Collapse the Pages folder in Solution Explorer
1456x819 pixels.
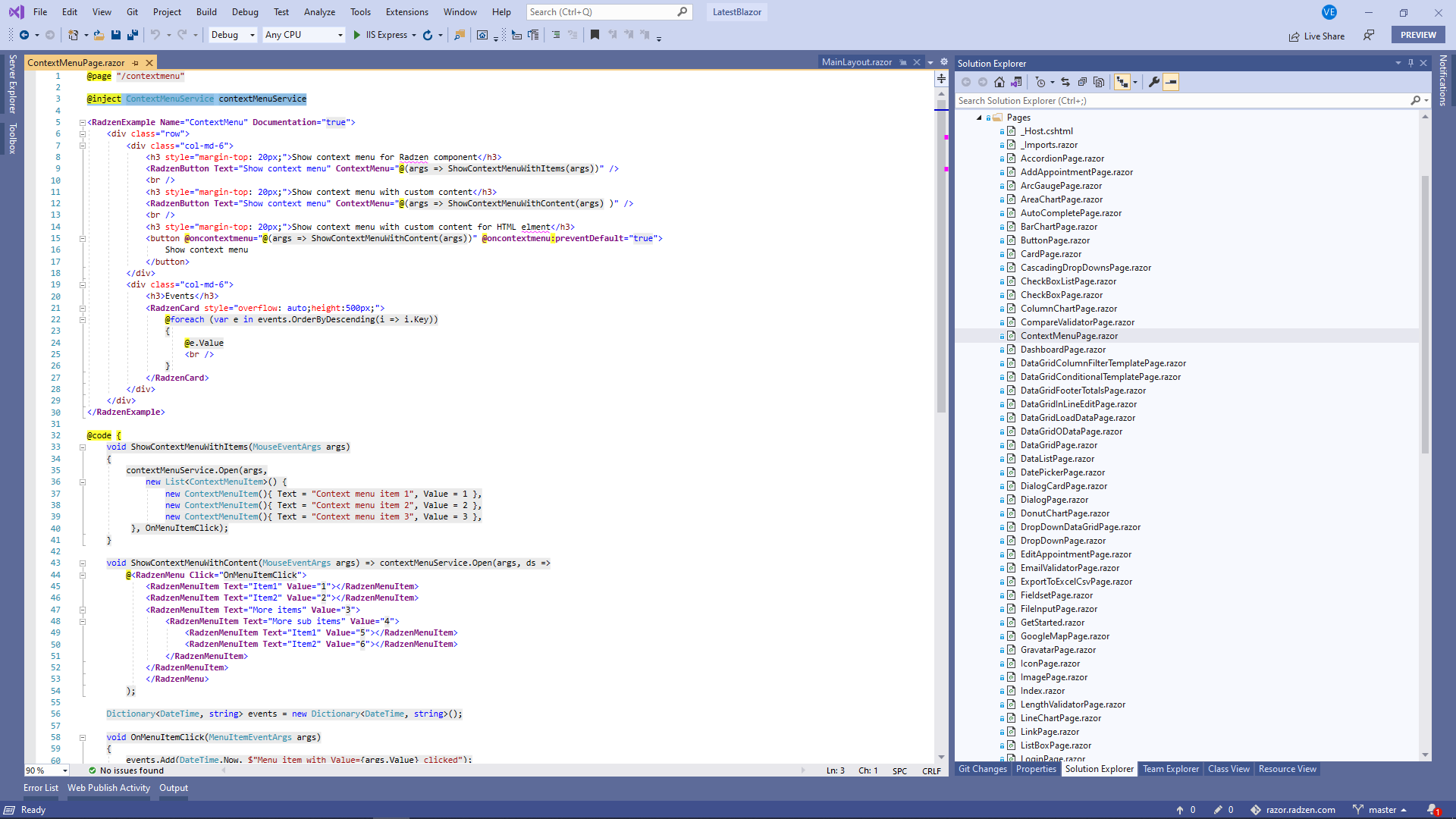click(979, 118)
